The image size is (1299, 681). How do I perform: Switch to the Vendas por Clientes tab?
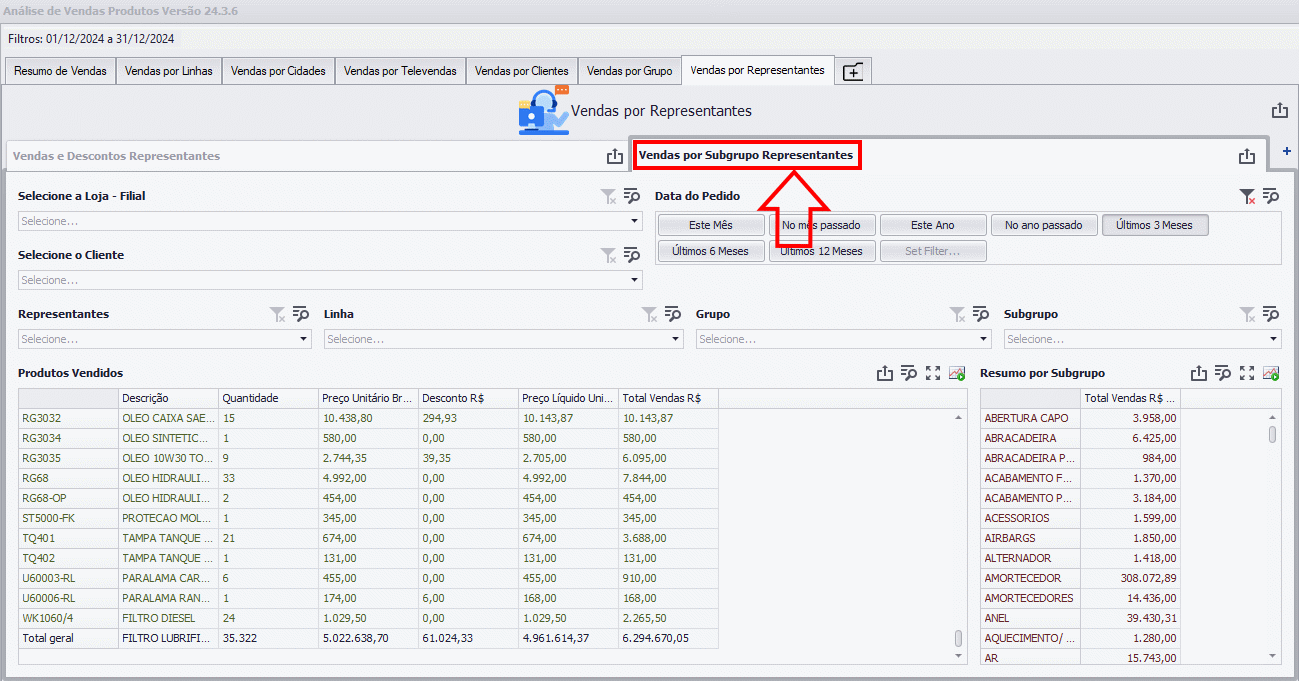click(522, 71)
